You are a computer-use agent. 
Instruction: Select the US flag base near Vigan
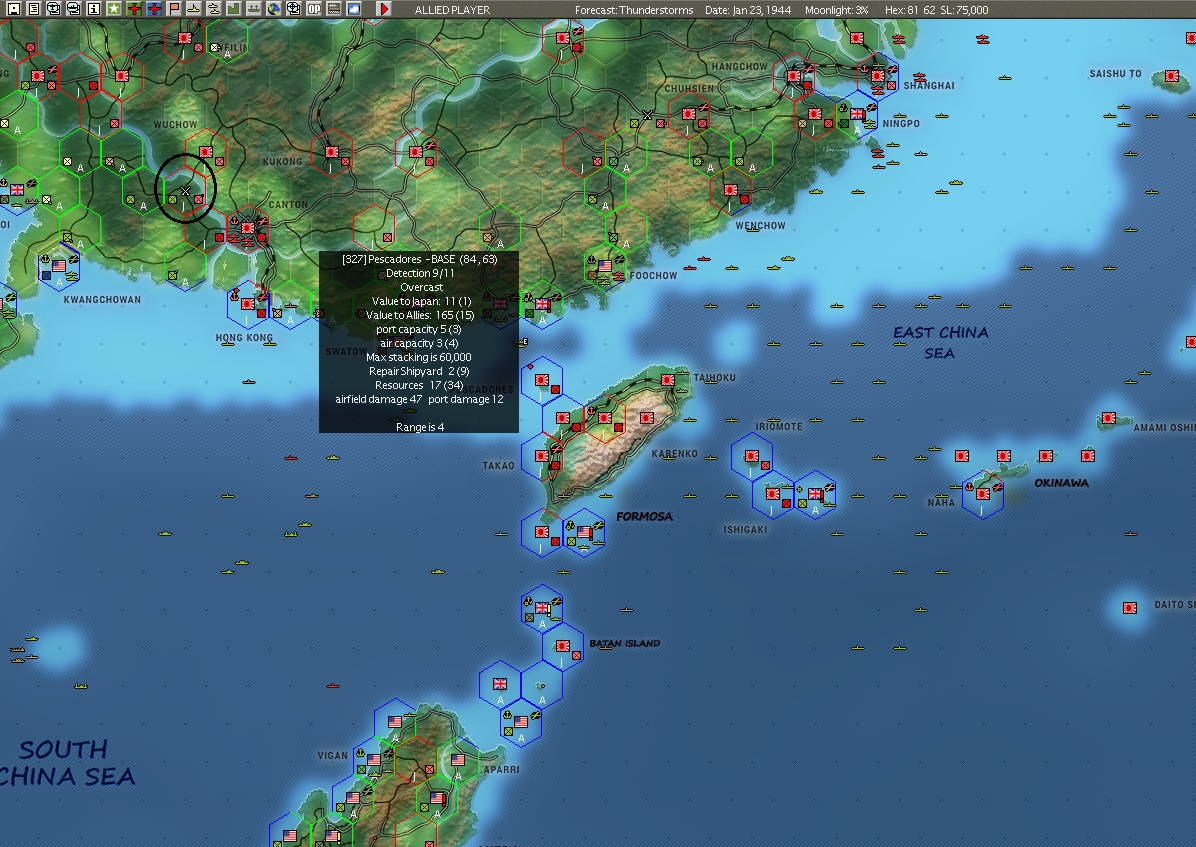373,760
